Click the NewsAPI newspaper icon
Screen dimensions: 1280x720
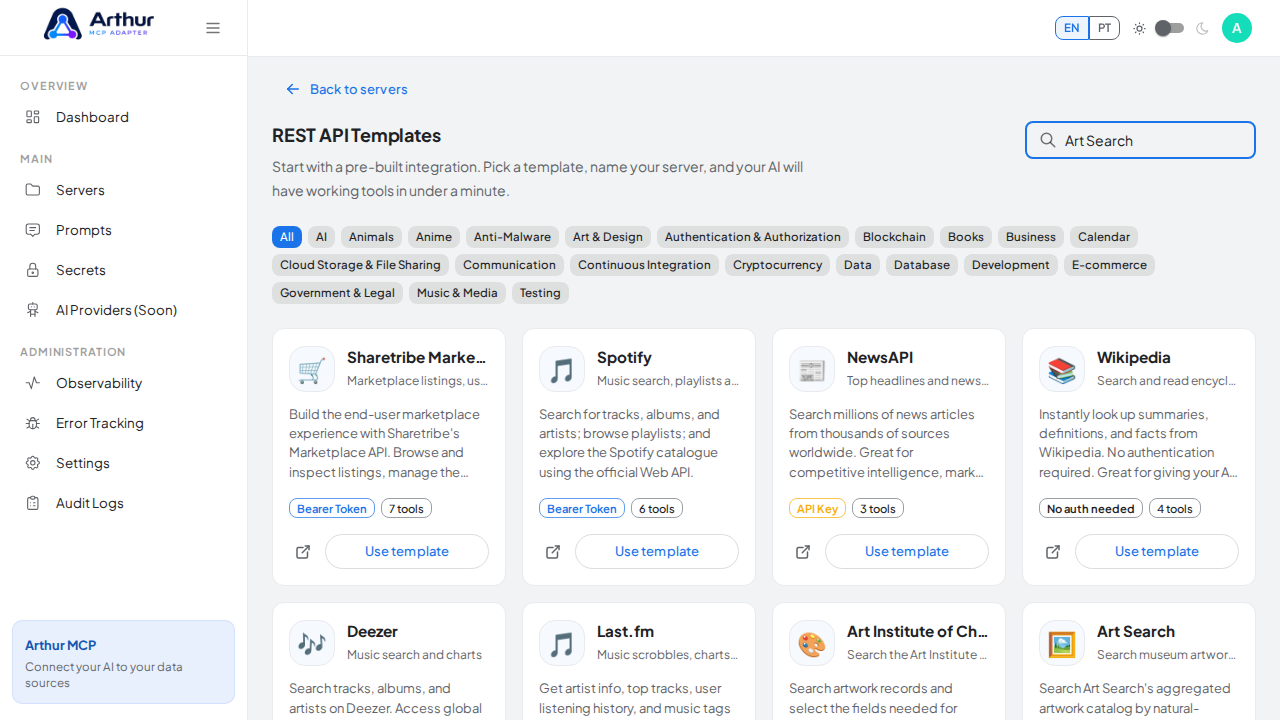tap(812, 369)
